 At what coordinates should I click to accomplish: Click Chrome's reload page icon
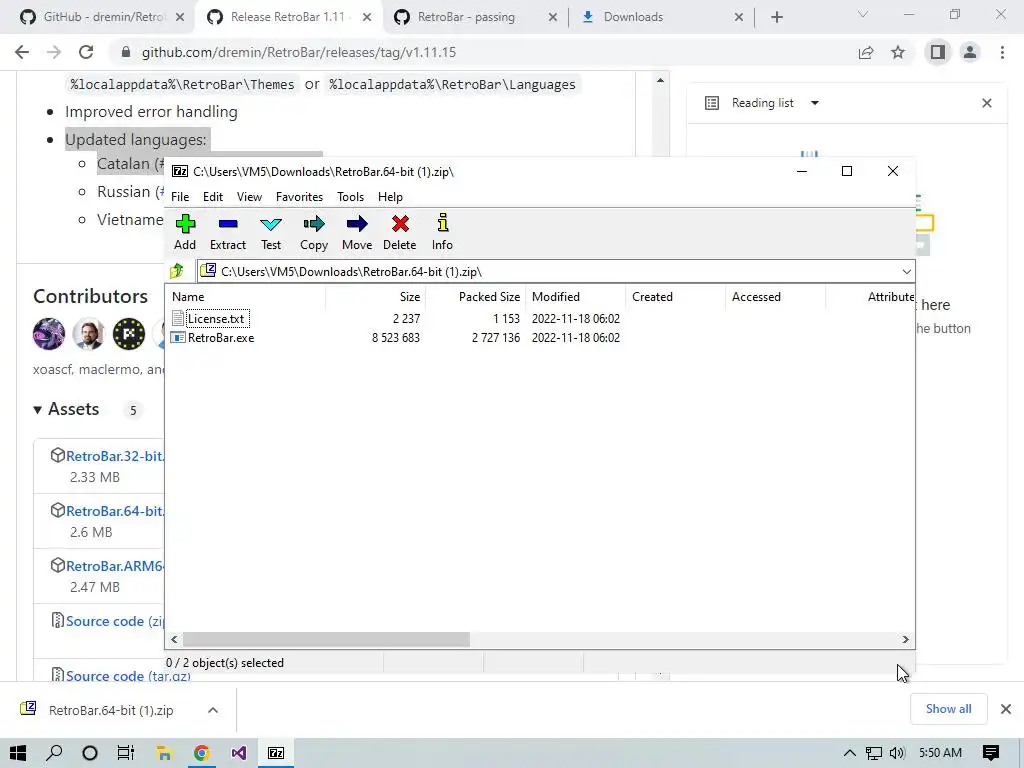tap(86, 52)
